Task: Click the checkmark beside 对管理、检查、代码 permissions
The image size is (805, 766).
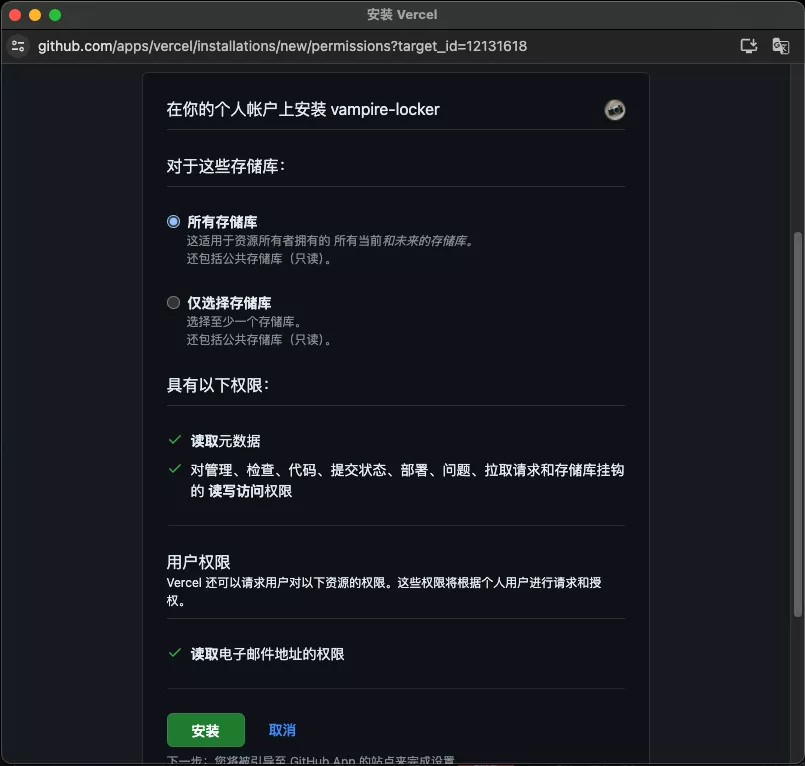Action: coord(175,469)
